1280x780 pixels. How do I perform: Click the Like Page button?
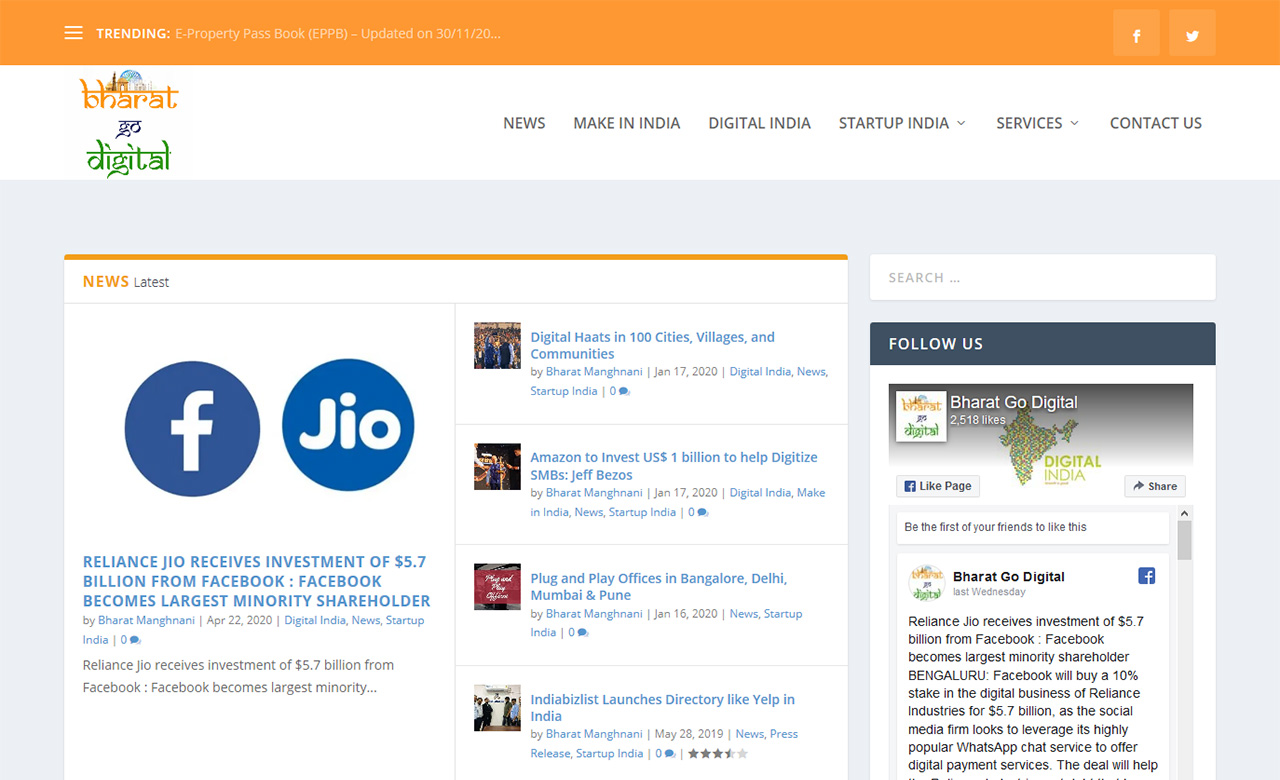(x=938, y=486)
